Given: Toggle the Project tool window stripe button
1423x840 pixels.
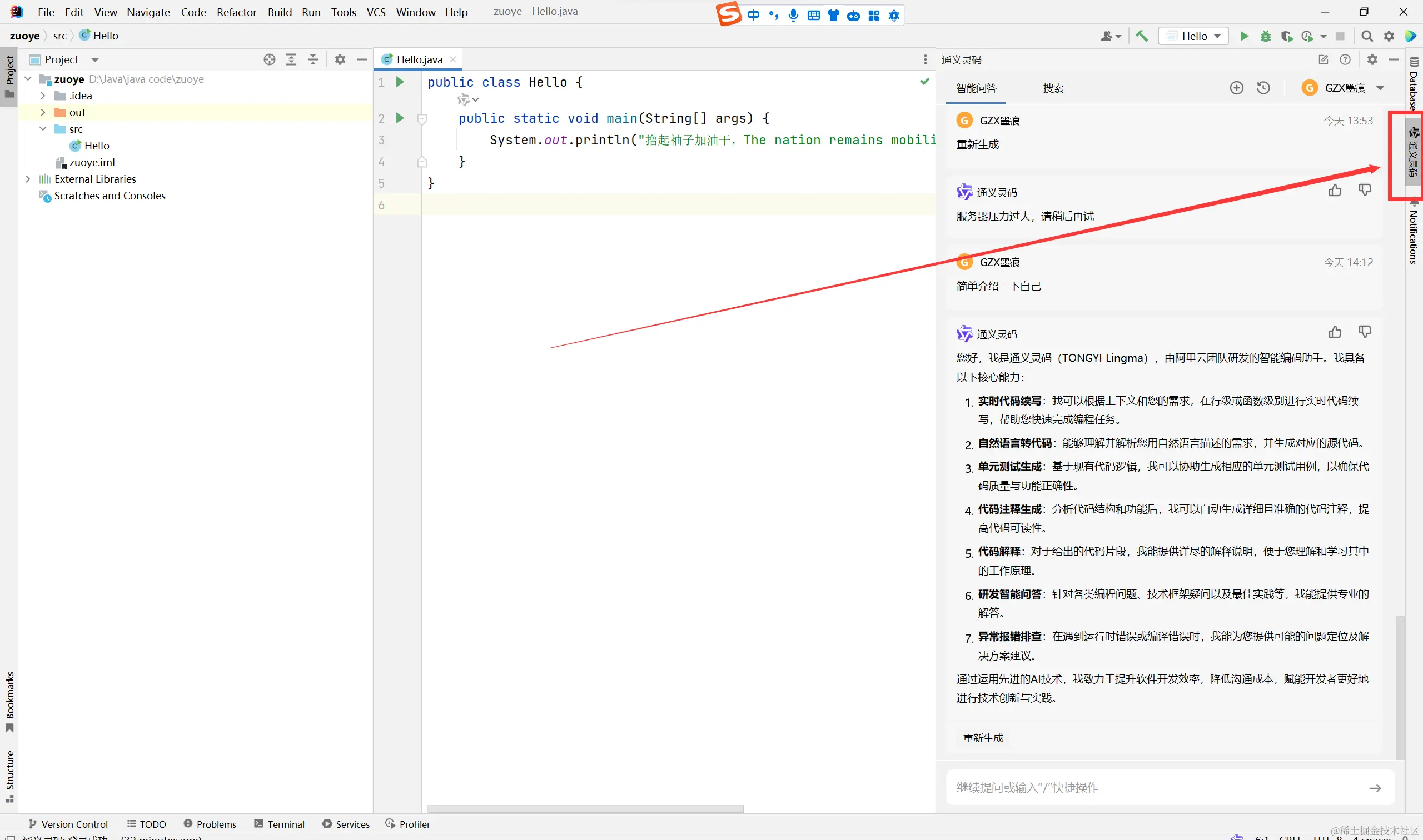Looking at the screenshot, I should (9, 77).
